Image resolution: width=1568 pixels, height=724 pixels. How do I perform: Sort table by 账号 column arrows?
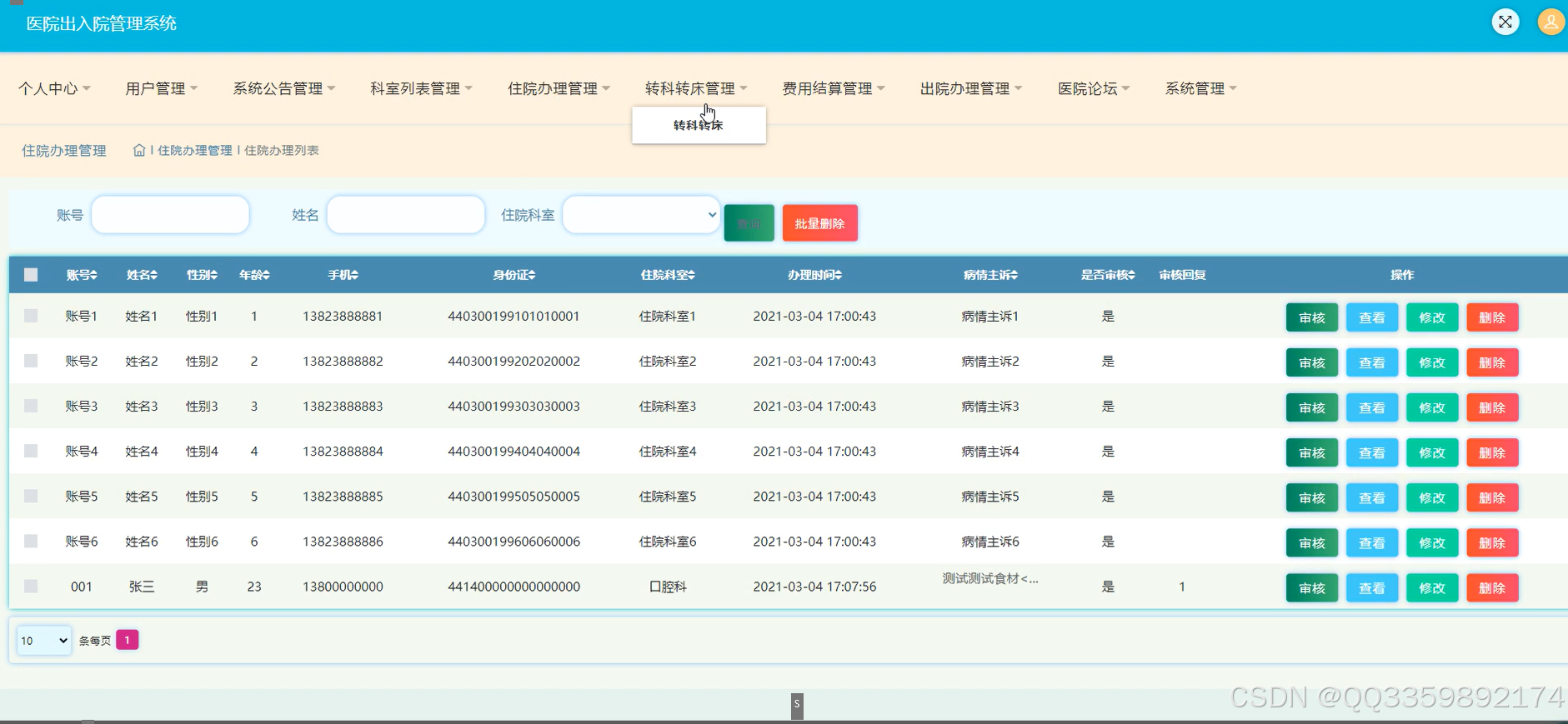click(x=94, y=275)
